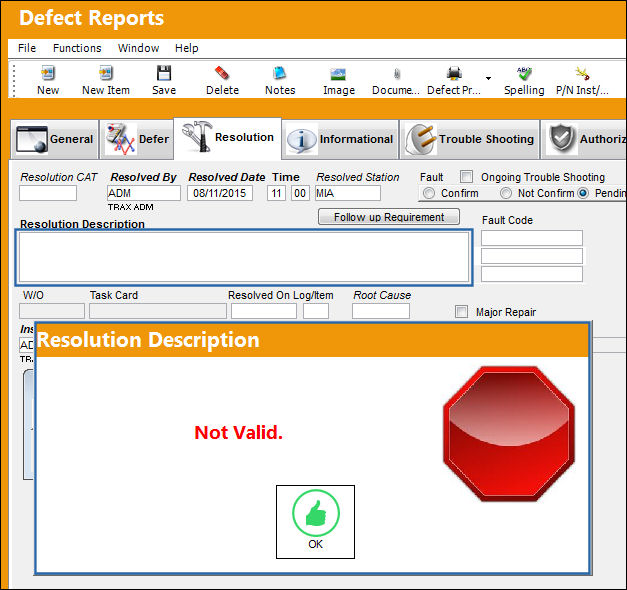Enable Ongoing Trouble Shooting checkbox
Image resolution: width=627 pixels, height=590 pixels.
(466, 176)
